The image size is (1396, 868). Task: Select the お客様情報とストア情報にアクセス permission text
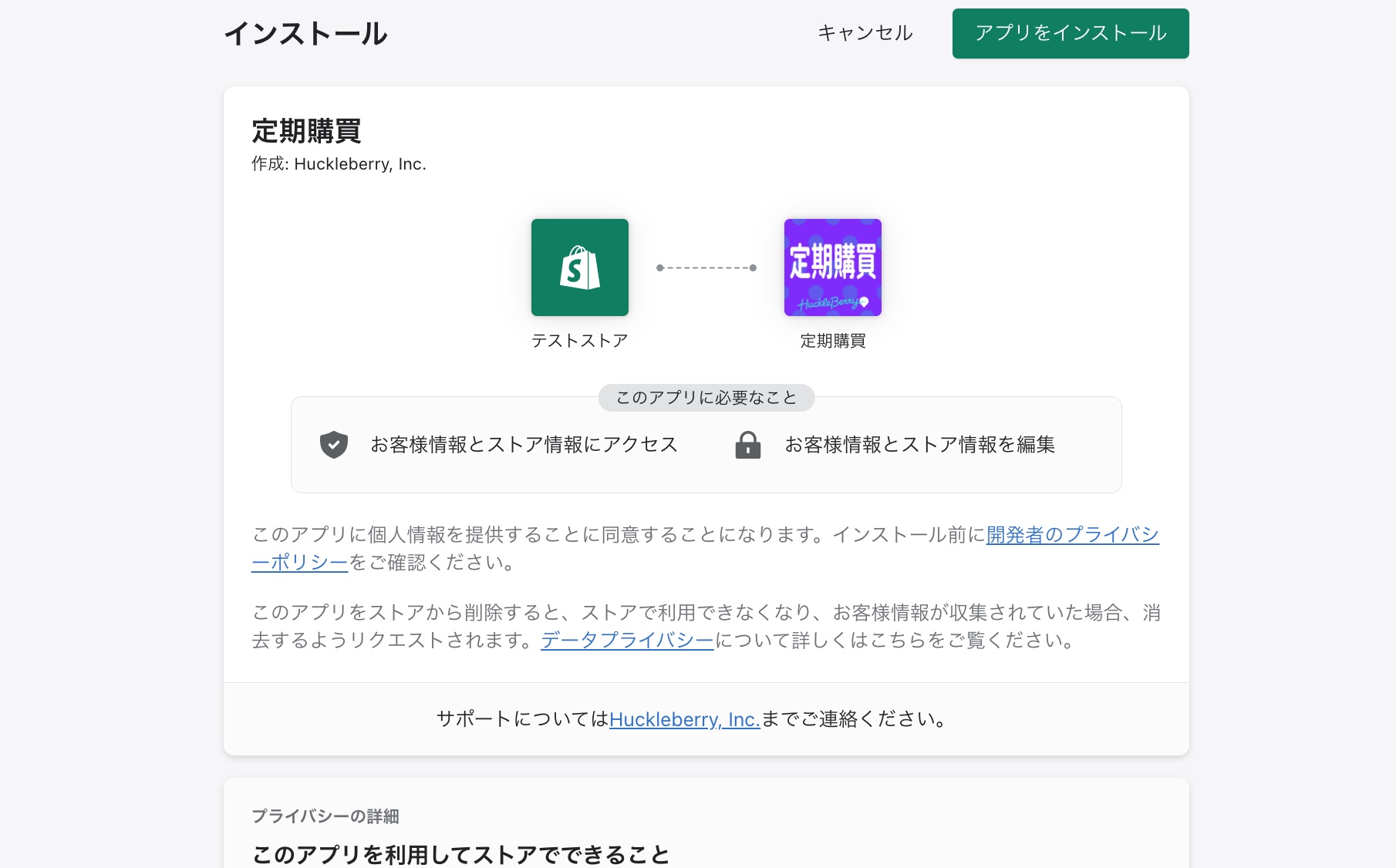coord(524,445)
